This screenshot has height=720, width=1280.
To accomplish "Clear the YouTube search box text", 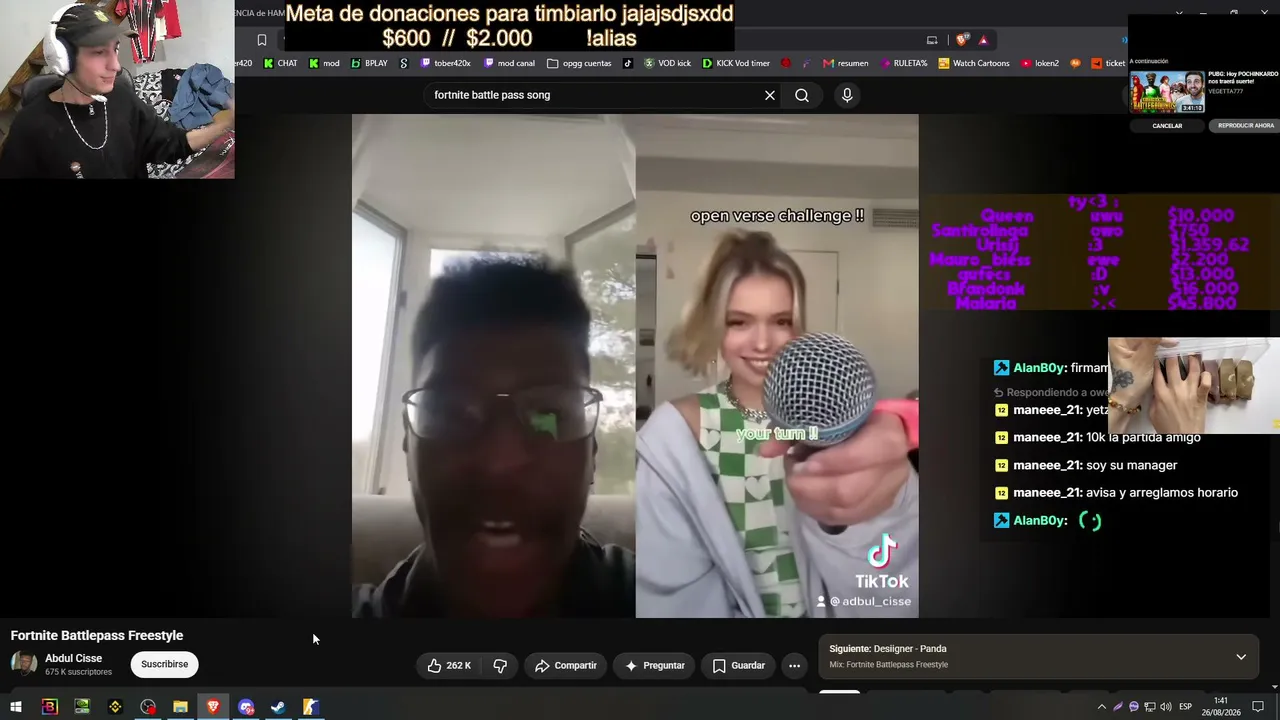I will click(770, 95).
